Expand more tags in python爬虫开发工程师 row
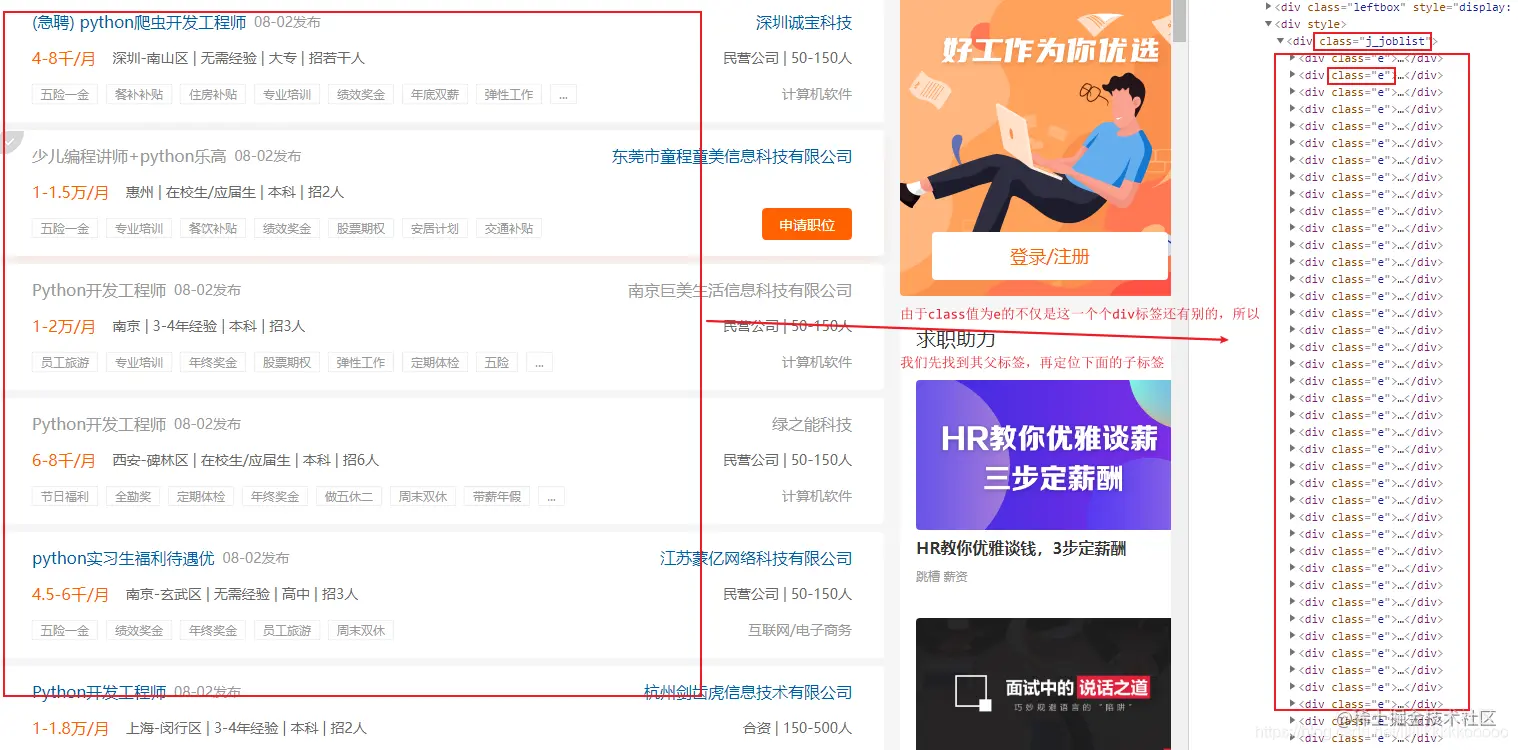The image size is (1518, 750). click(x=563, y=95)
